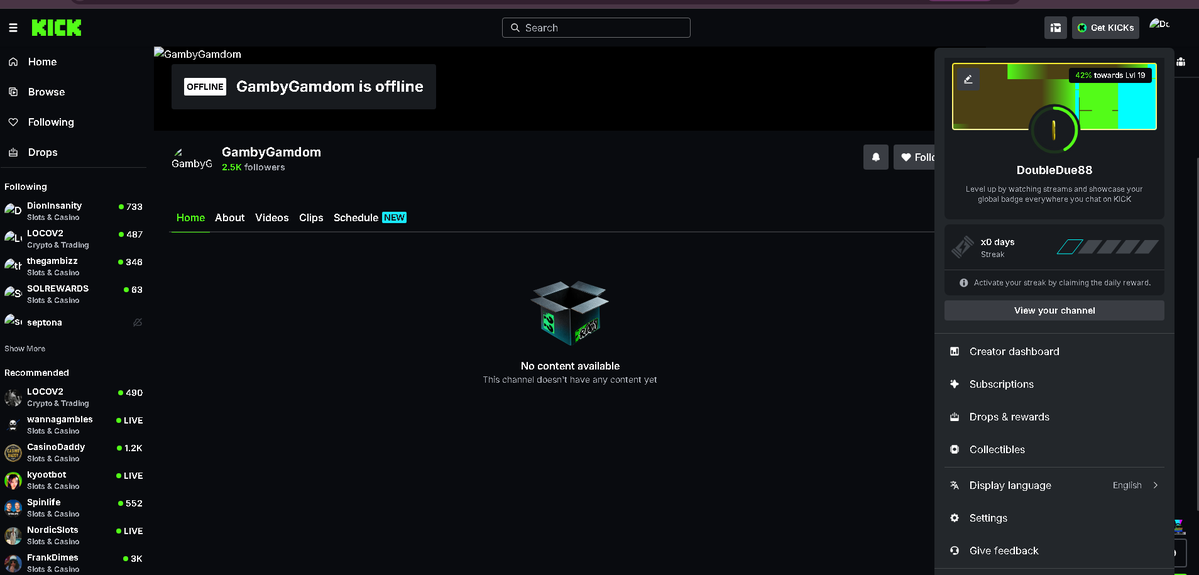Open kyootbot recommended channel
Viewport: 1199px width, 575px height.
click(73, 479)
